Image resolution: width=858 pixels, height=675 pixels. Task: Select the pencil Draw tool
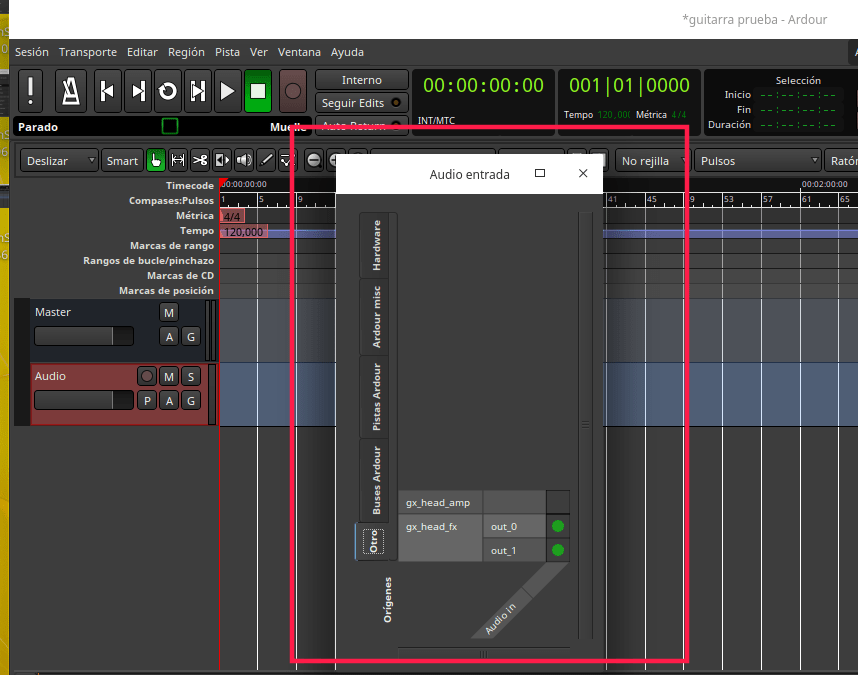click(x=266, y=160)
